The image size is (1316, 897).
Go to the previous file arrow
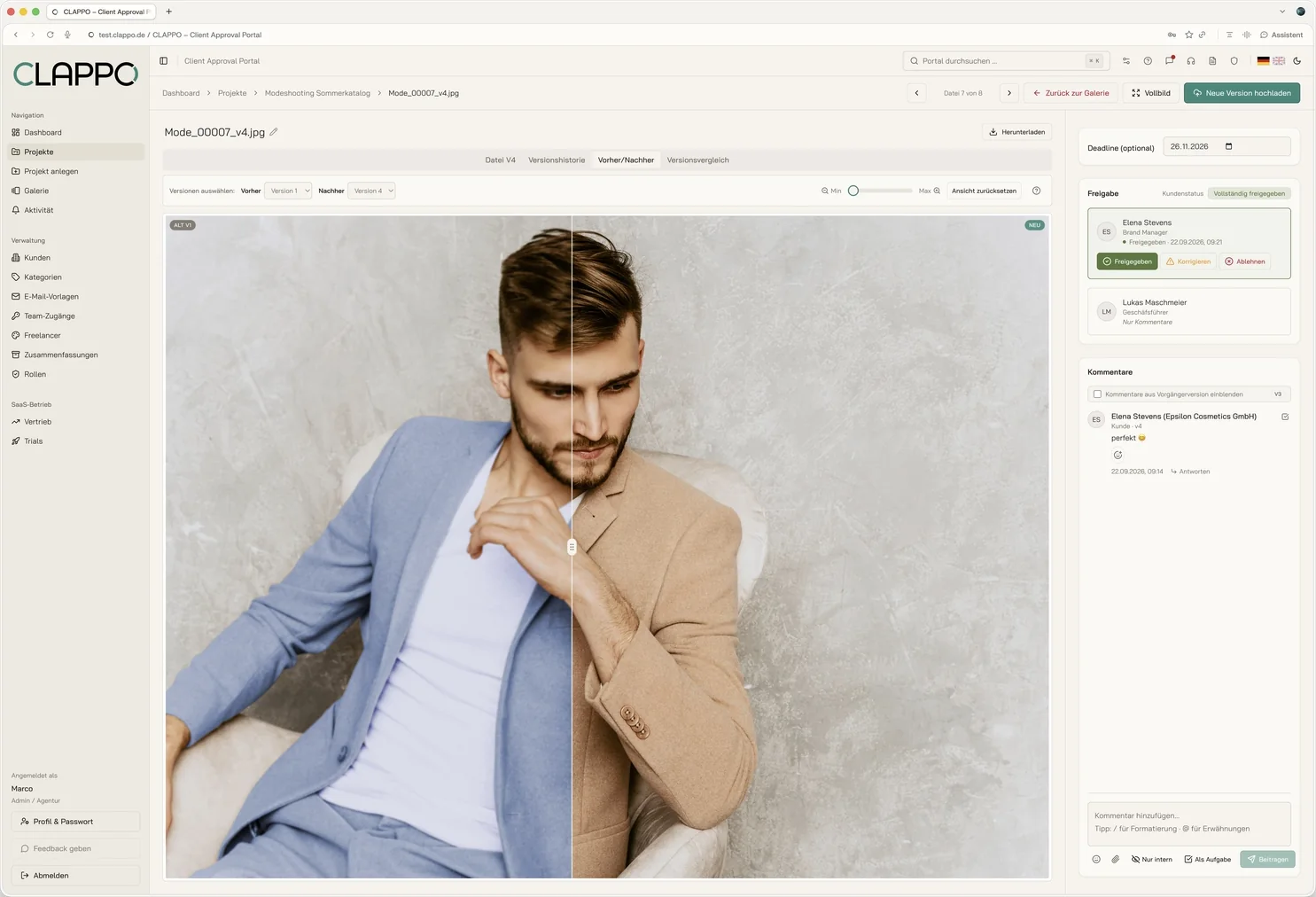click(x=917, y=93)
